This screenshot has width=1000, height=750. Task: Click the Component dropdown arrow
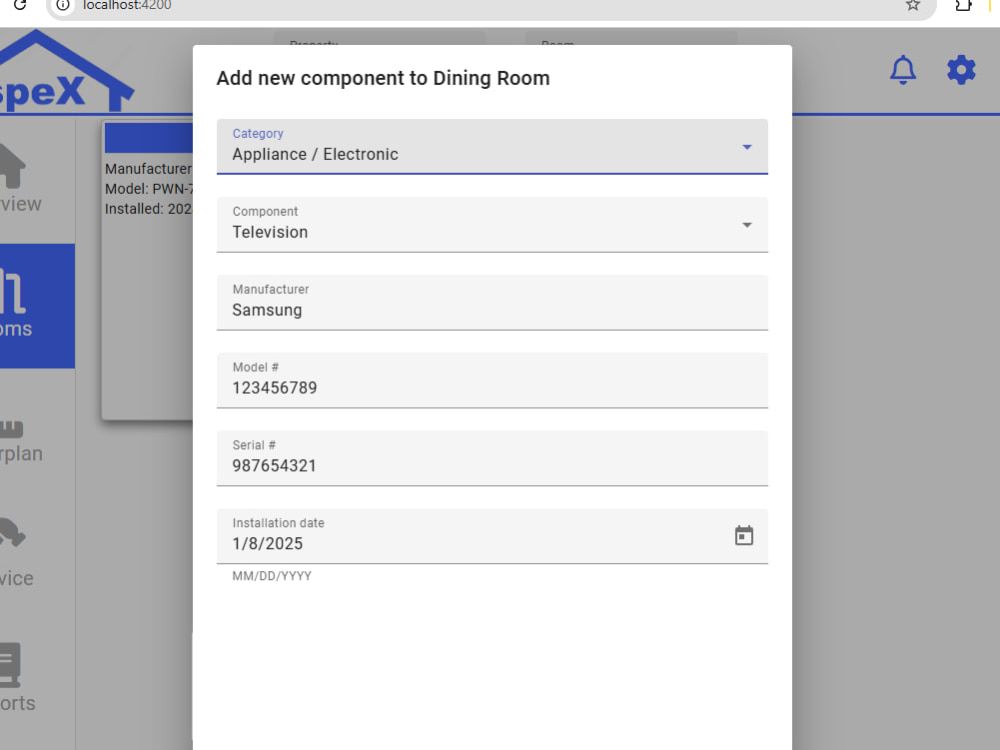[747, 225]
